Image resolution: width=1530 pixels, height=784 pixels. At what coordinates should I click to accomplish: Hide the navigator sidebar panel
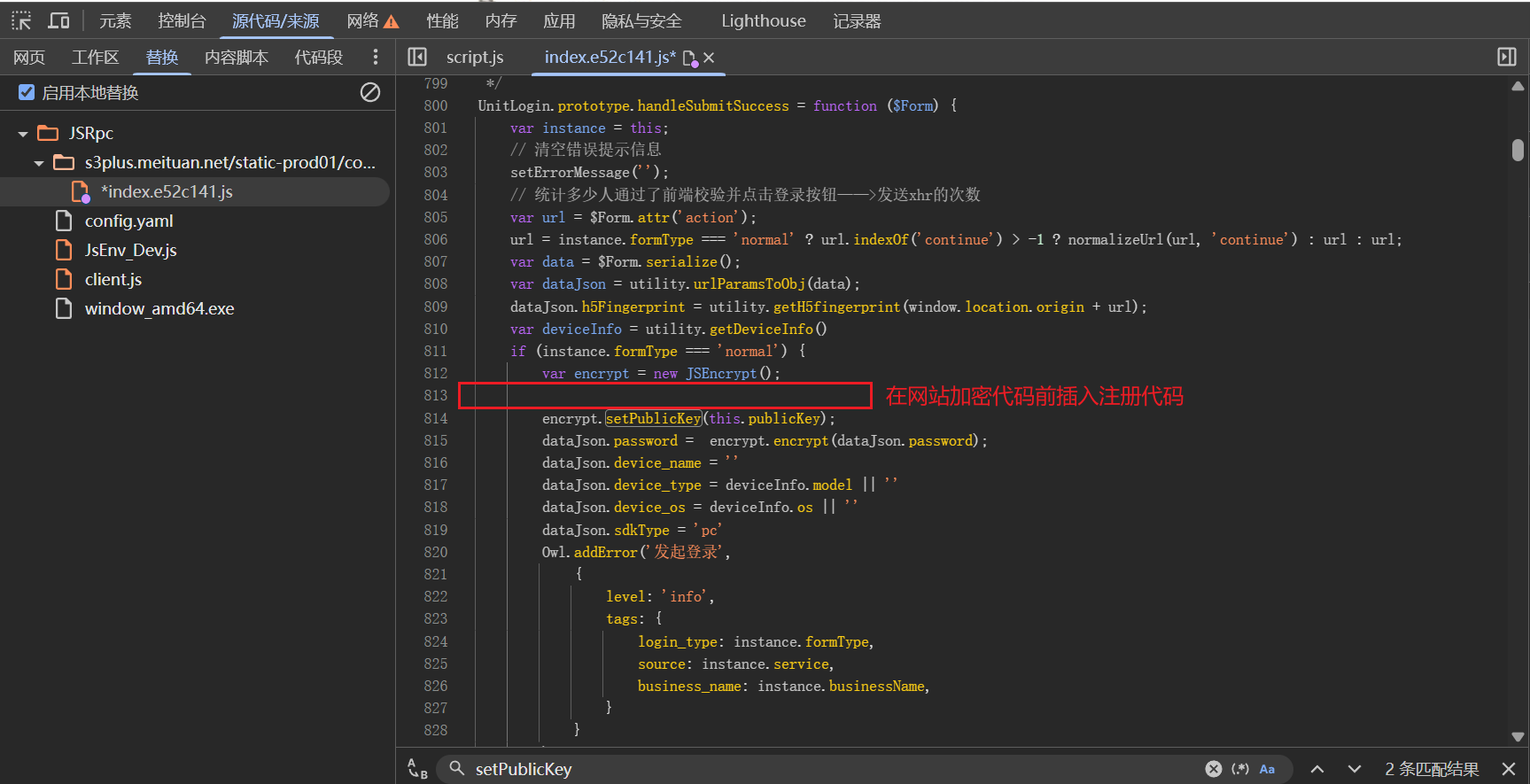(x=417, y=57)
